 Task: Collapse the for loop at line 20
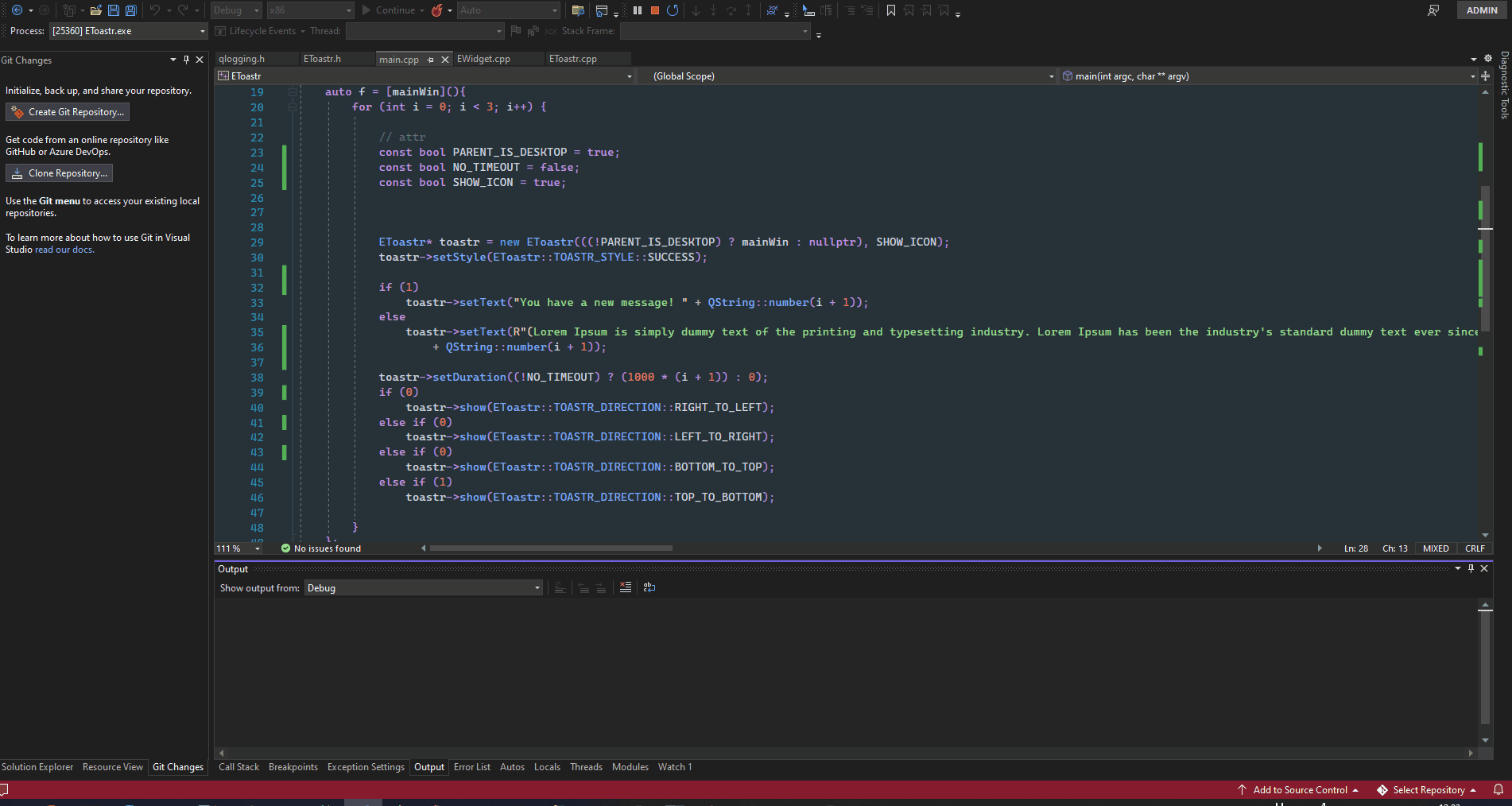[x=293, y=107]
